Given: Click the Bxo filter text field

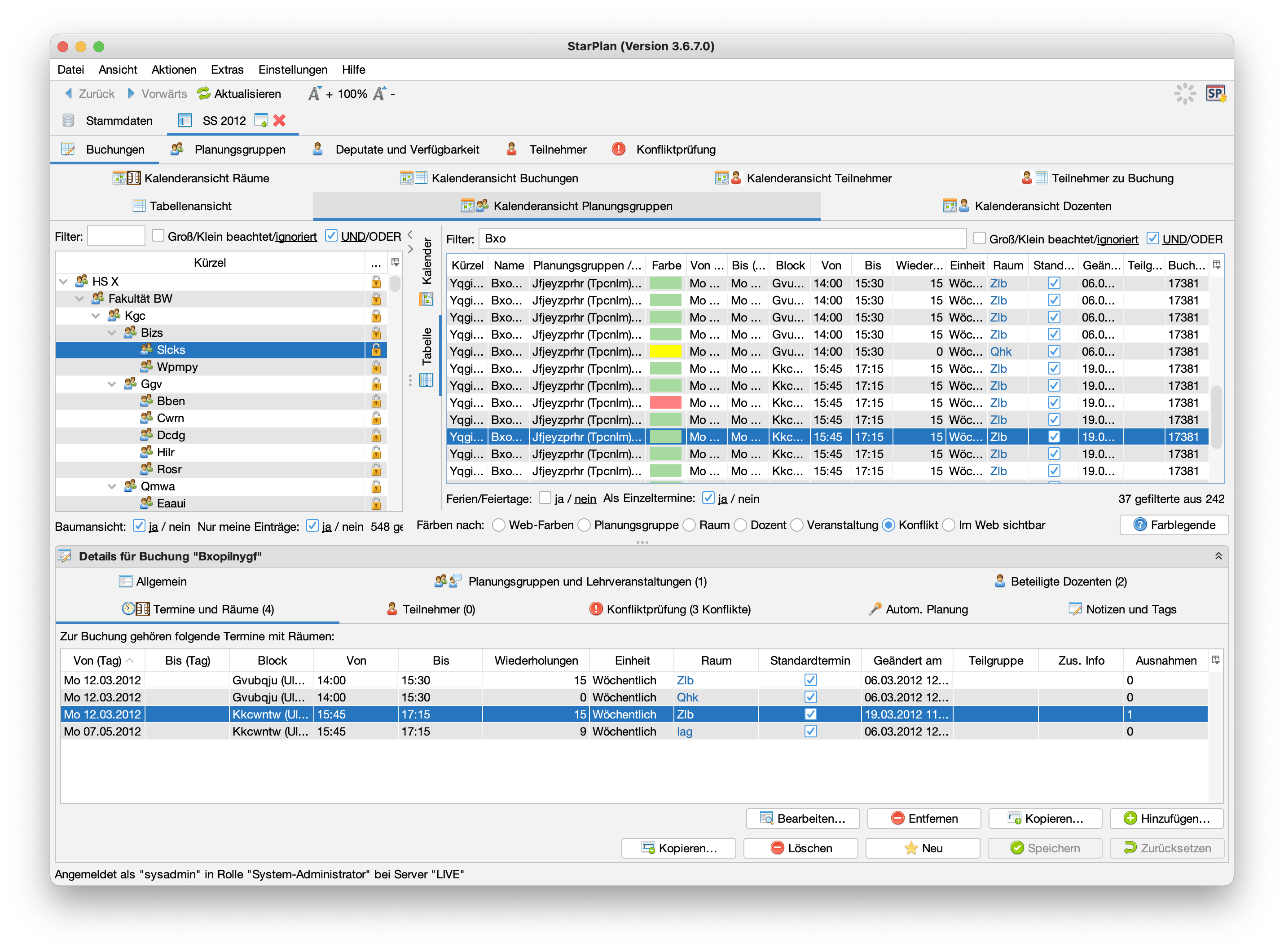Looking at the screenshot, I should [x=722, y=238].
